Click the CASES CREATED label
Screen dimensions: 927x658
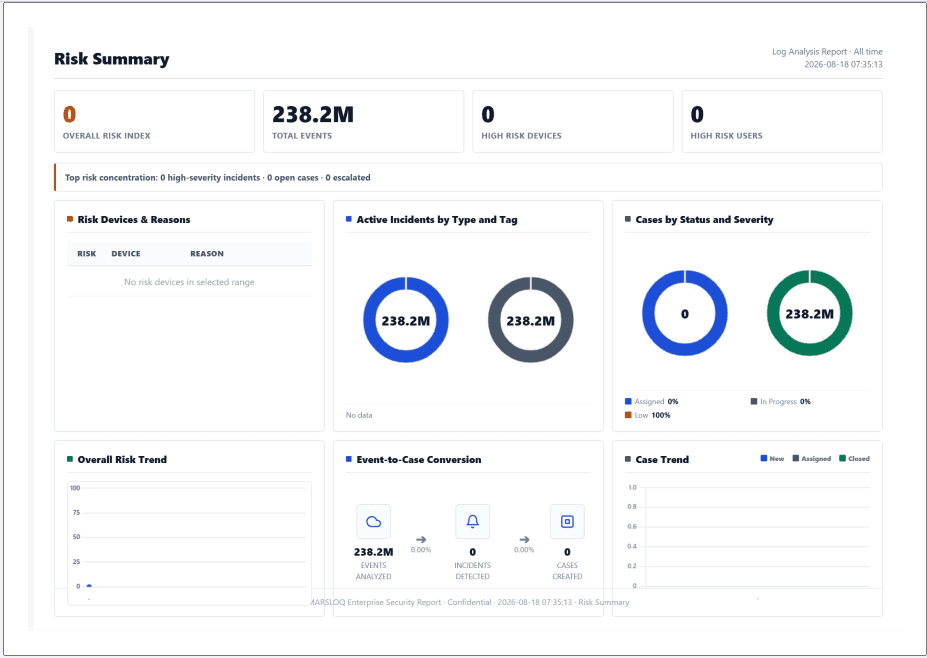(x=567, y=571)
